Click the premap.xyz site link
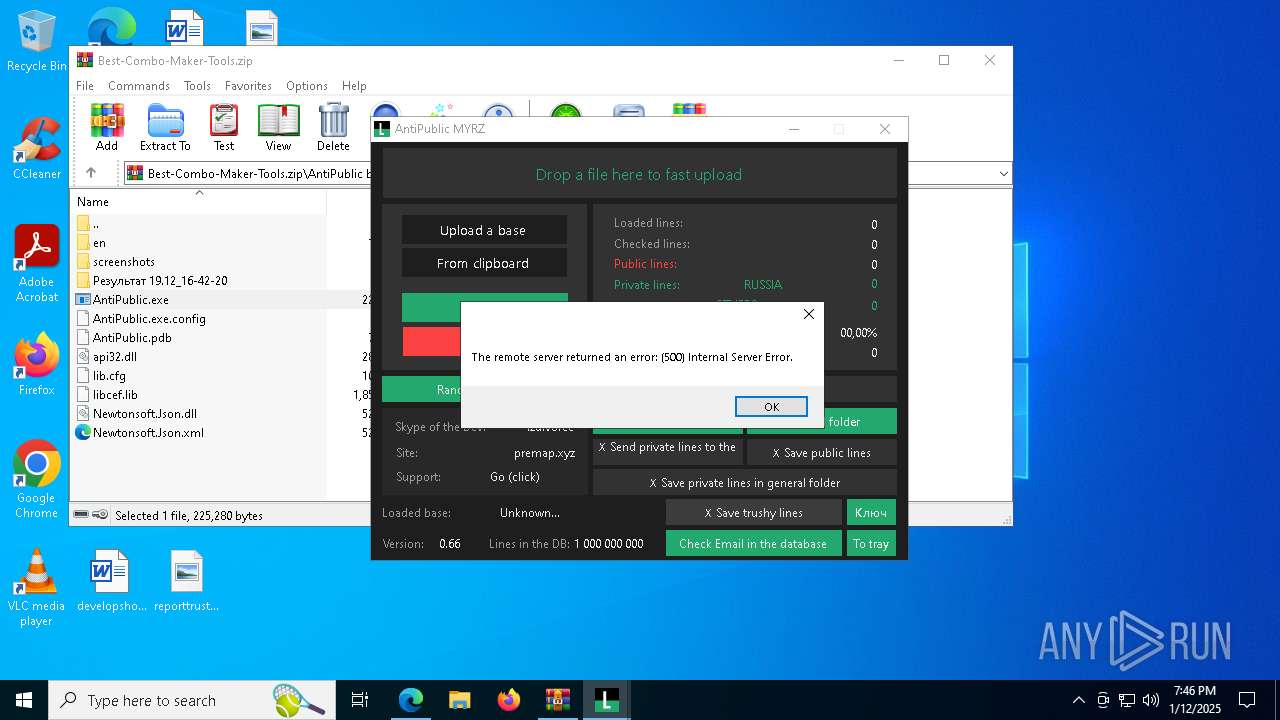 544,453
